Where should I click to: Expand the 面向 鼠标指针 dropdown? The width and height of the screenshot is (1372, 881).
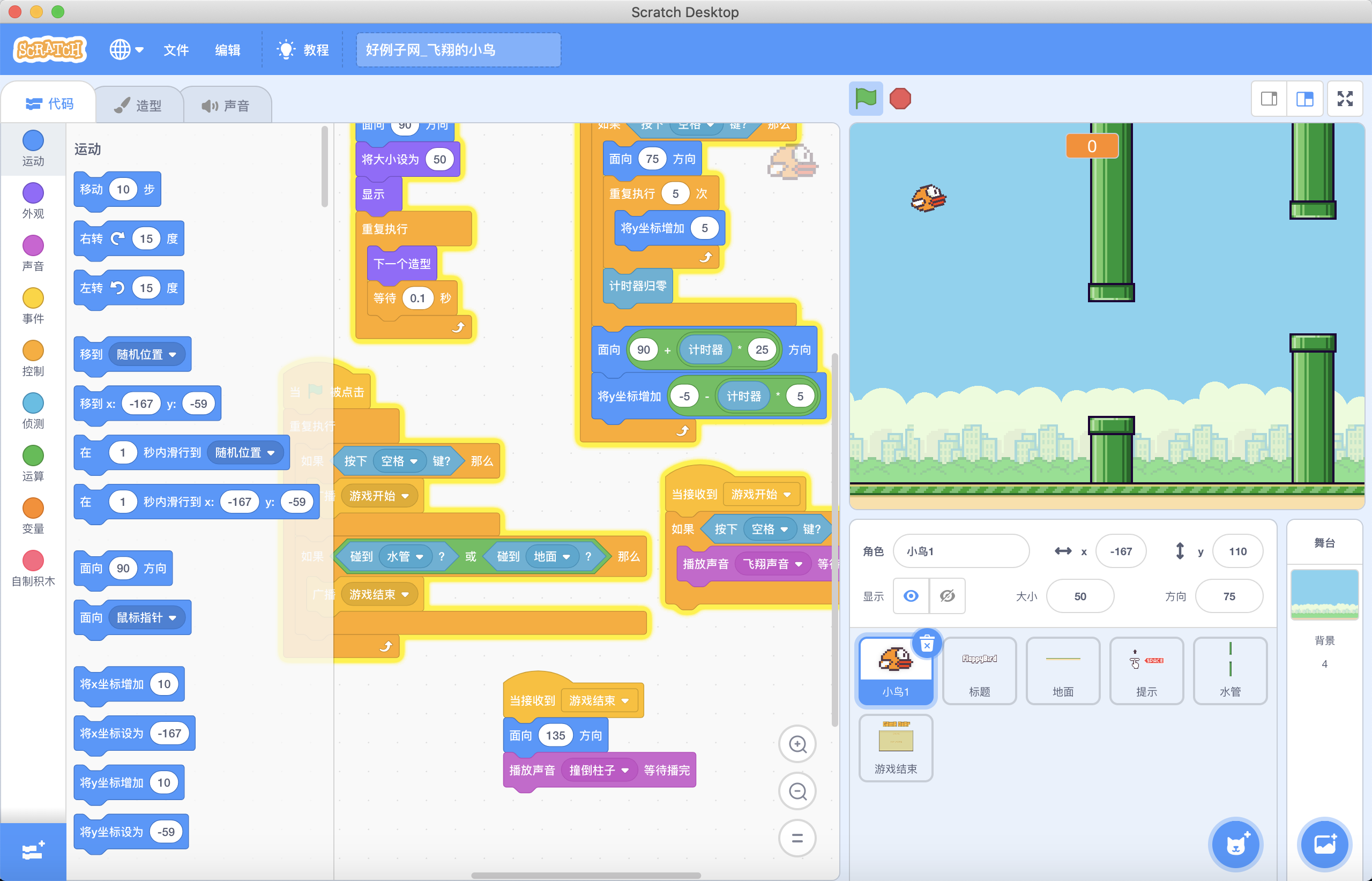tap(146, 618)
